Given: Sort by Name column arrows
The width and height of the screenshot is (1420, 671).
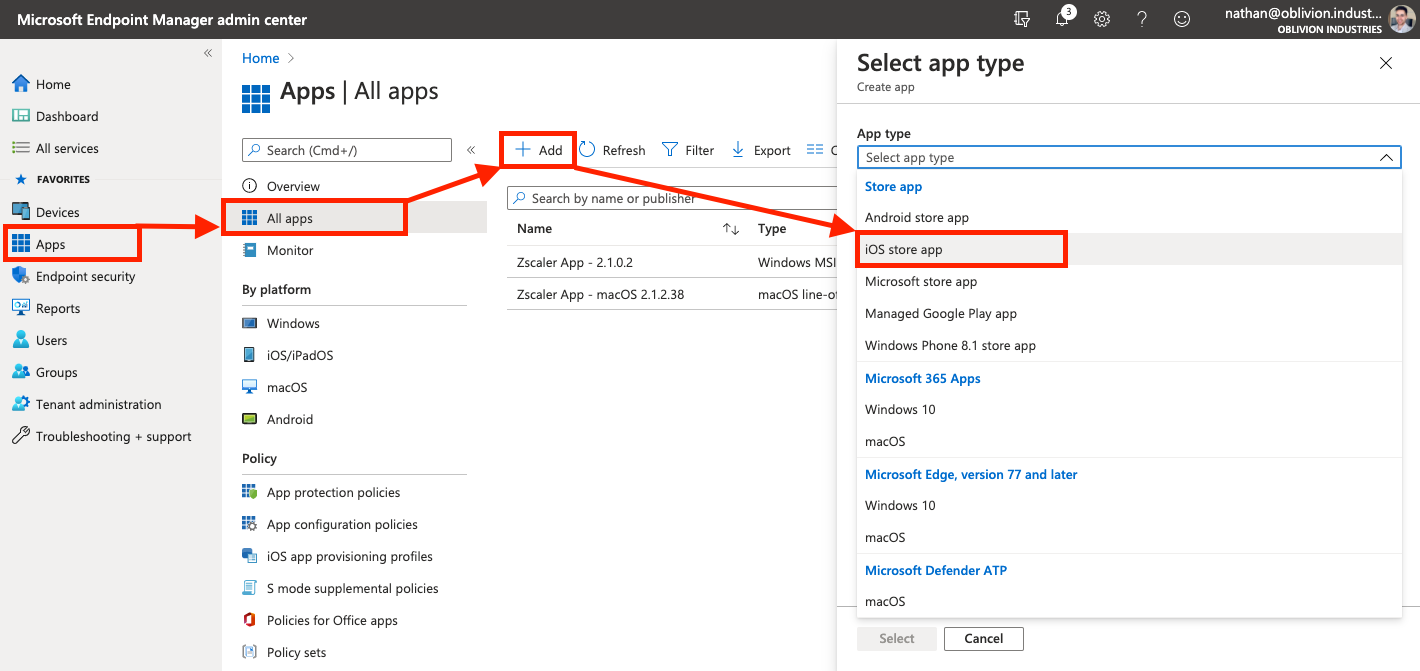Looking at the screenshot, I should click(x=731, y=229).
